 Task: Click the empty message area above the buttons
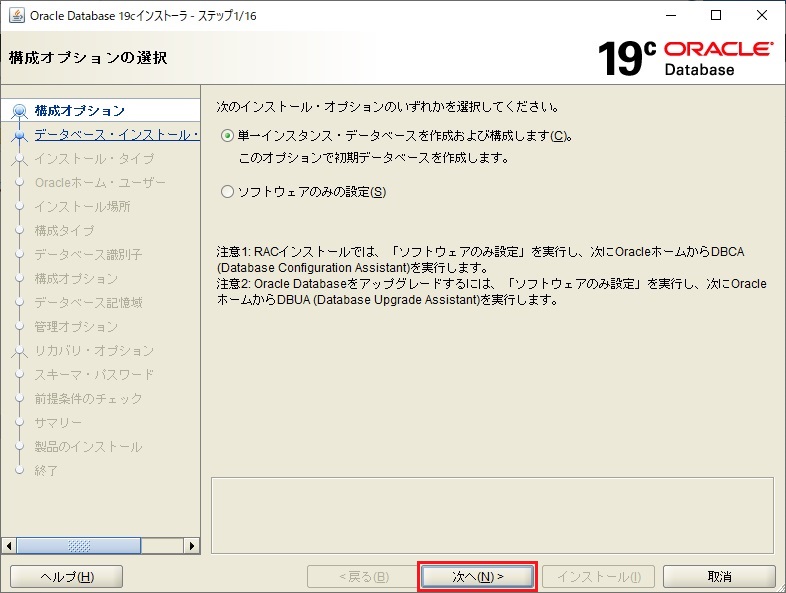pos(492,515)
